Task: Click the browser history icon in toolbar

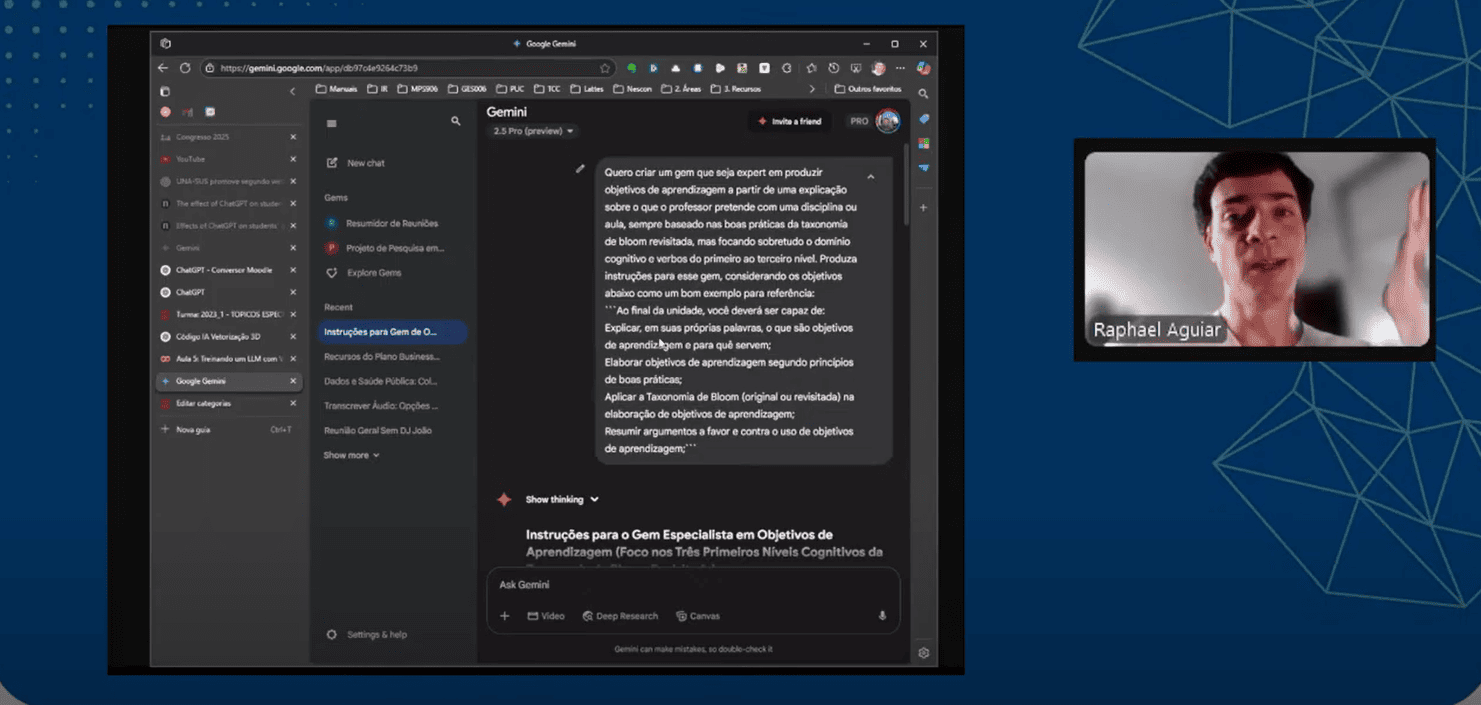Action: tap(834, 68)
